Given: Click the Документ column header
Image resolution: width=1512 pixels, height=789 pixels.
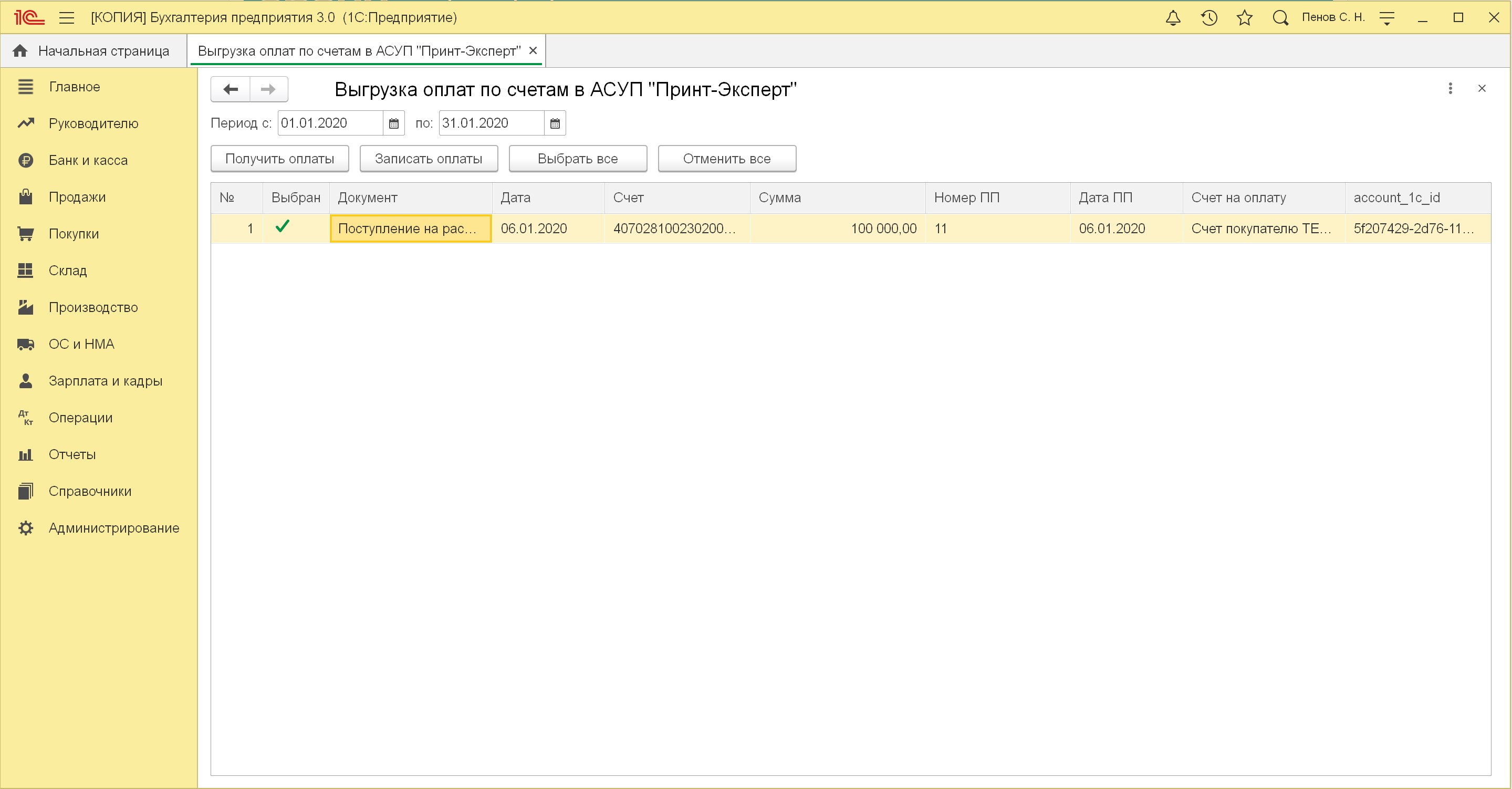Looking at the screenshot, I should coord(410,198).
